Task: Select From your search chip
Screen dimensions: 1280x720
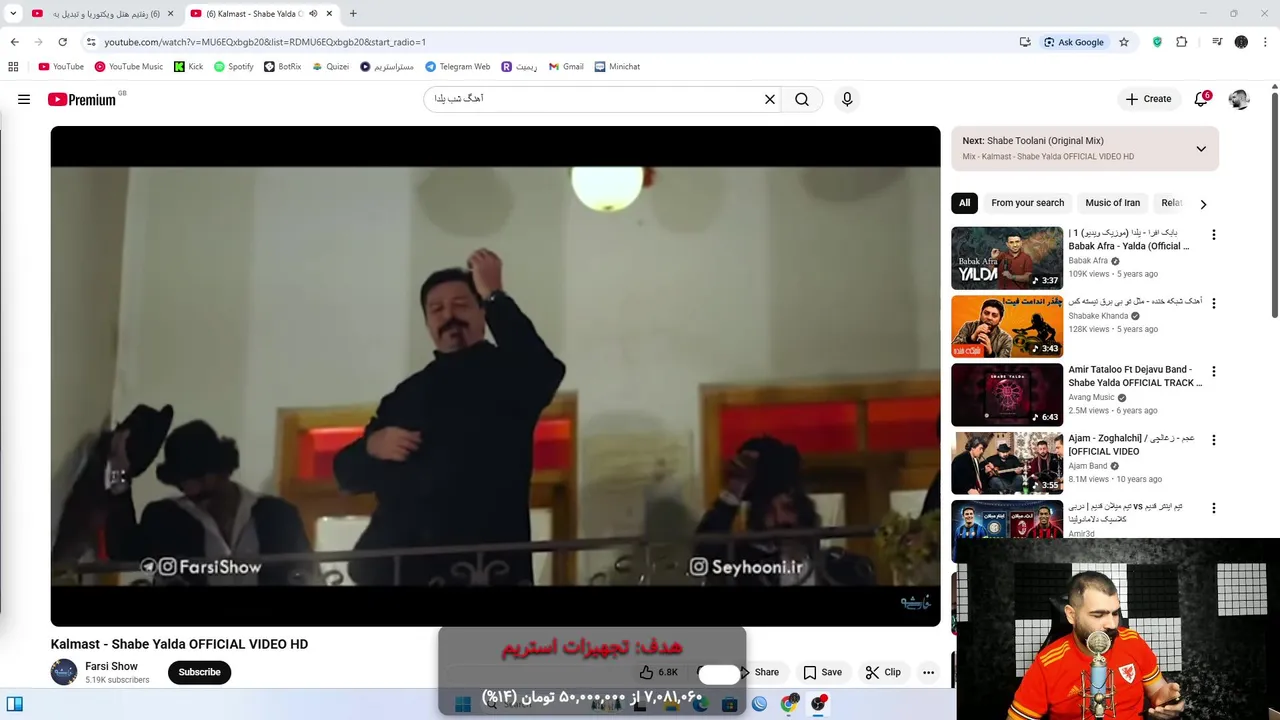Action: (1027, 203)
